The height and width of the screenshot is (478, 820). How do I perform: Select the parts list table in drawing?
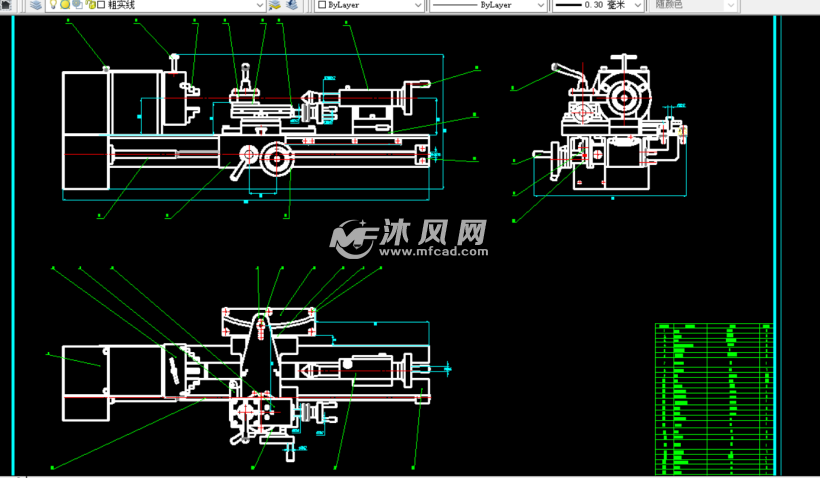[714, 397]
